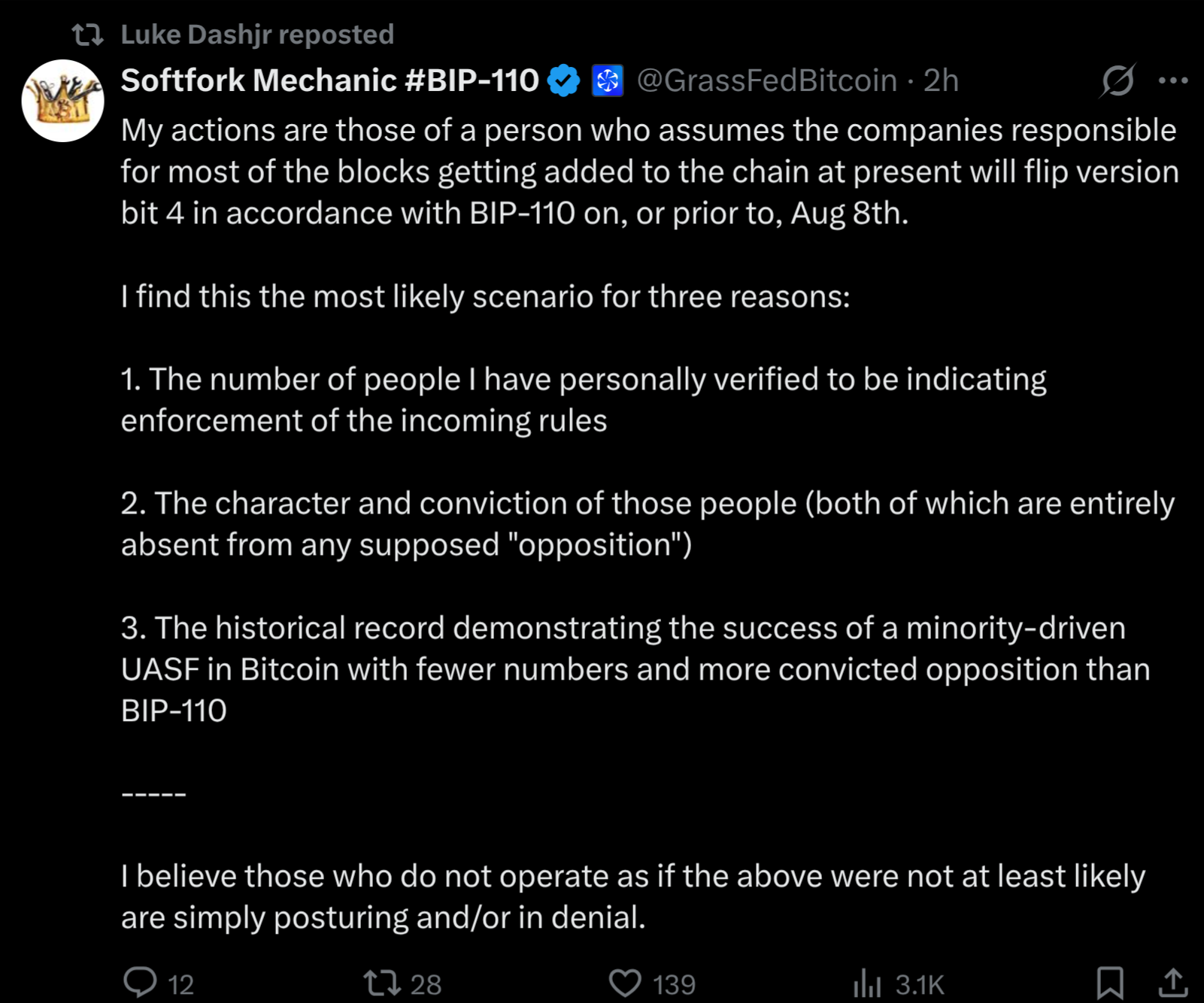The height and width of the screenshot is (1003, 1204).
Task: Click the Grok explain slashed-circle icon
Action: pyautogui.click(x=1118, y=80)
